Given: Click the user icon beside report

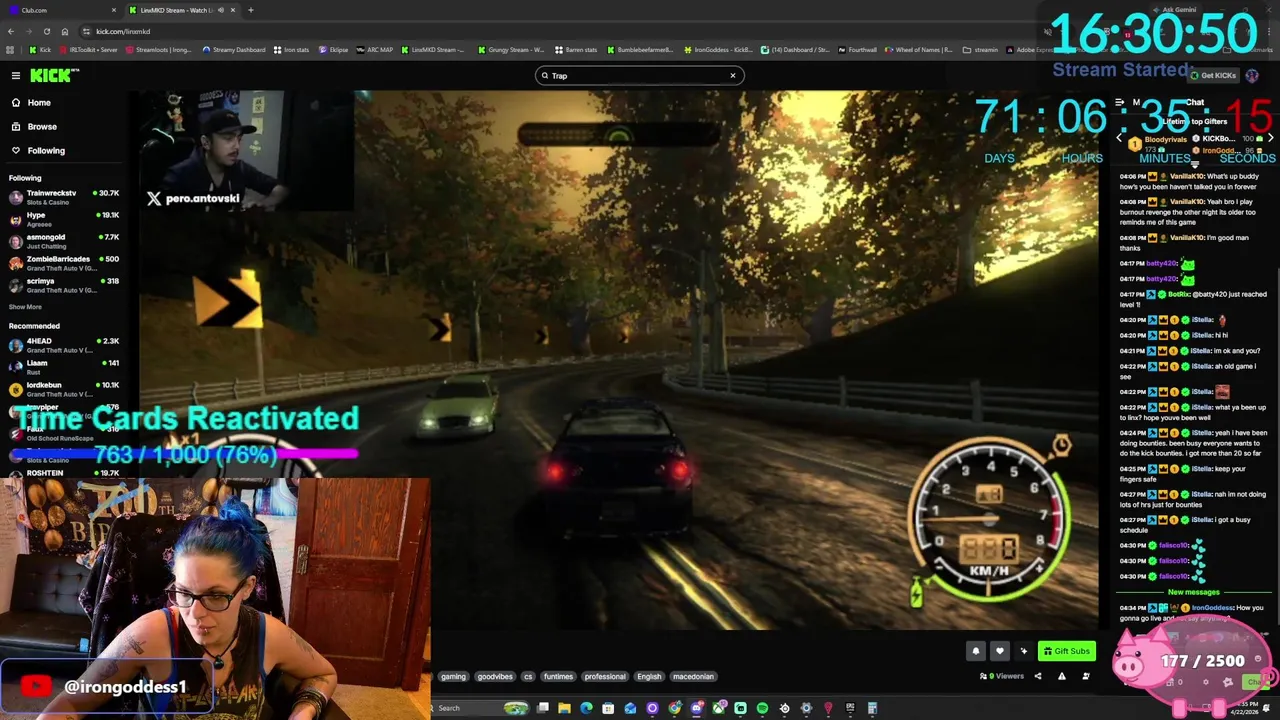Looking at the screenshot, I should (x=1086, y=676).
